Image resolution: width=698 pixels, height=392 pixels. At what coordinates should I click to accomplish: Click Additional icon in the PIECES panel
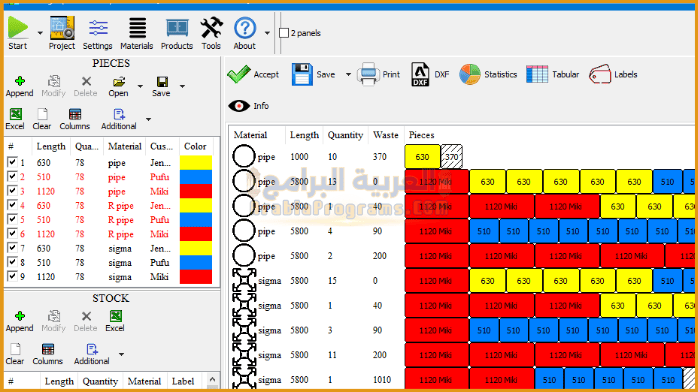tap(119, 114)
